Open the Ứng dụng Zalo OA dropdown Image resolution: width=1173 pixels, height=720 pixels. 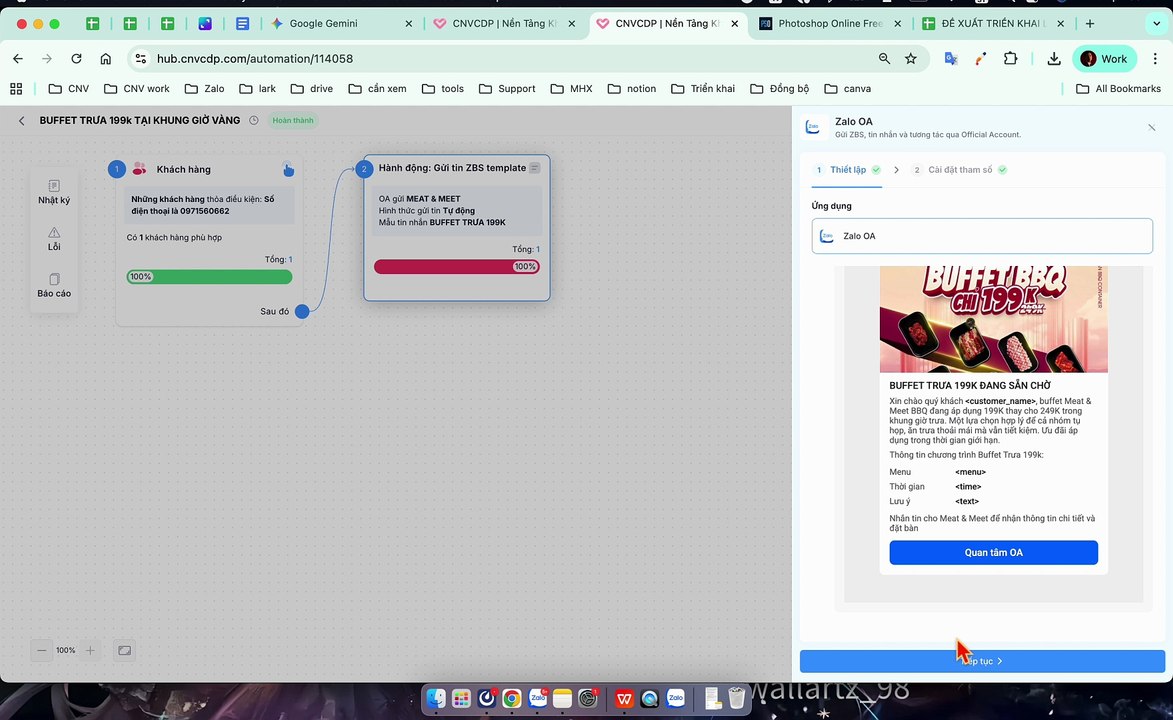[982, 236]
